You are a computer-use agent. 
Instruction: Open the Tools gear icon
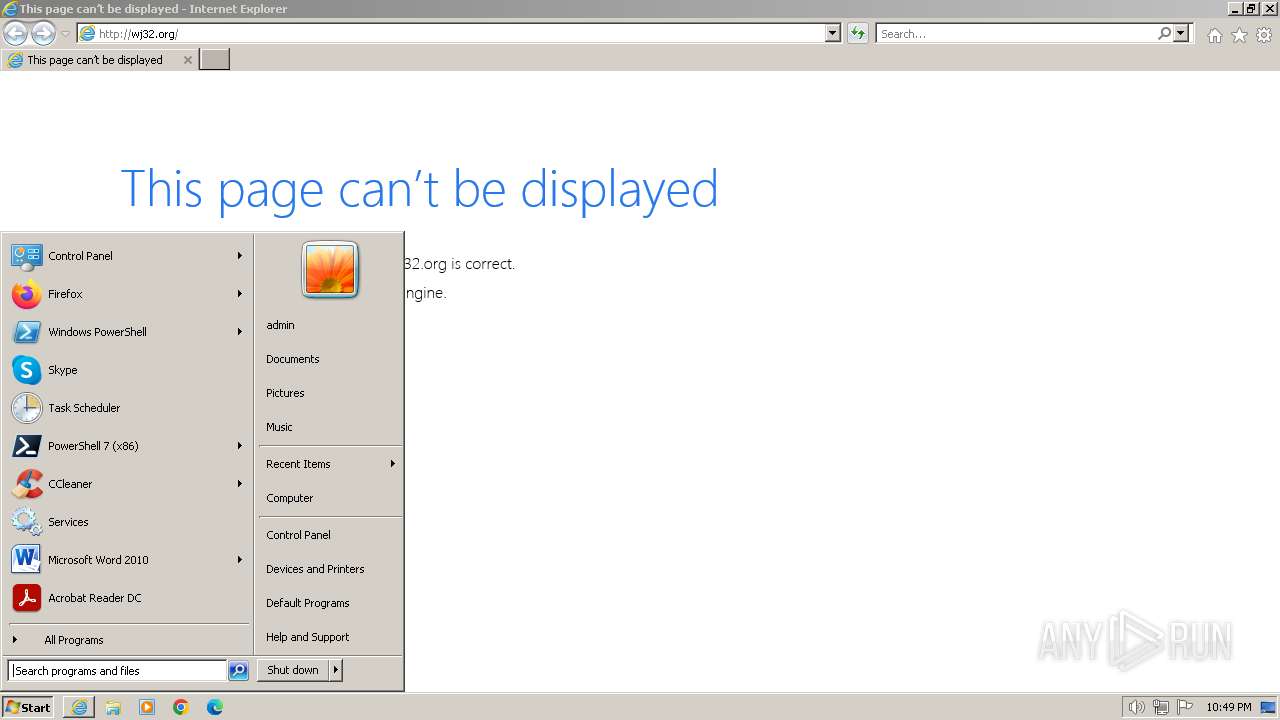(1264, 35)
